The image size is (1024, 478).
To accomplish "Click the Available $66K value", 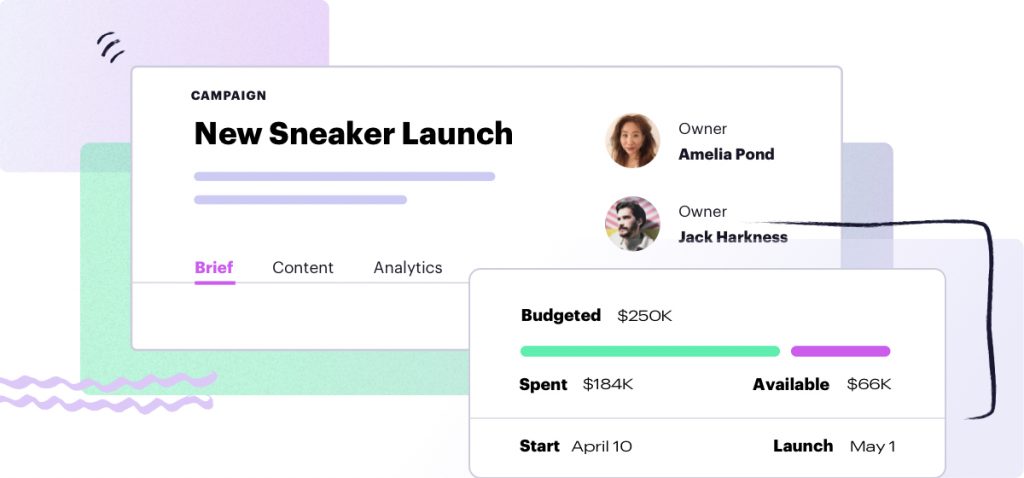I will point(869,385).
